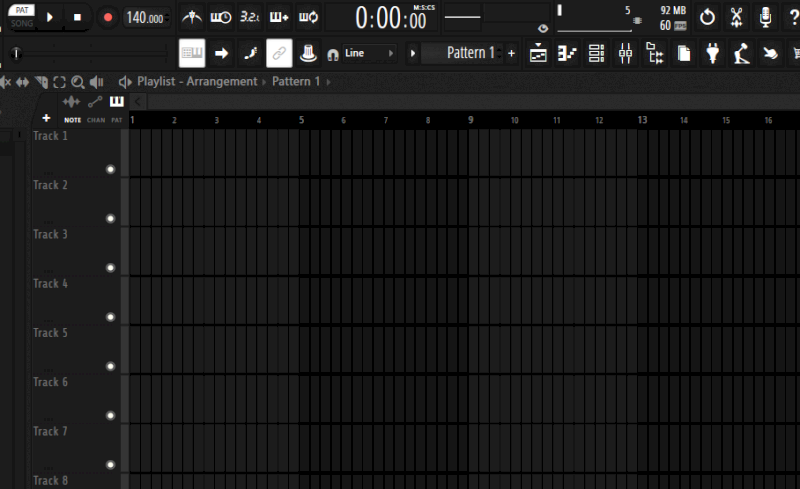Mute Track 2 with its dot

(x=110, y=218)
